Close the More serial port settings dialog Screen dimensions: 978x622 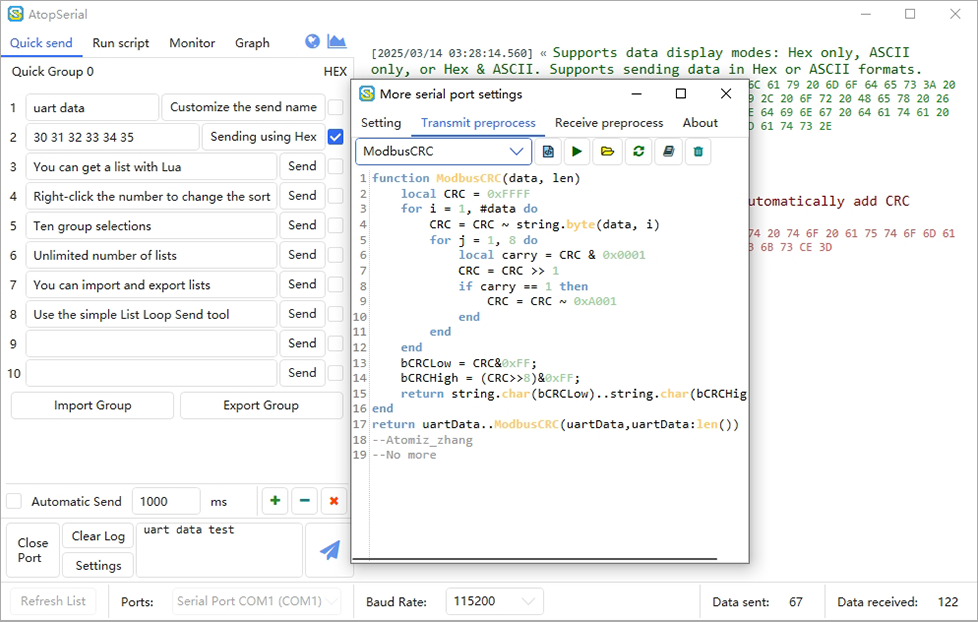click(x=725, y=94)
